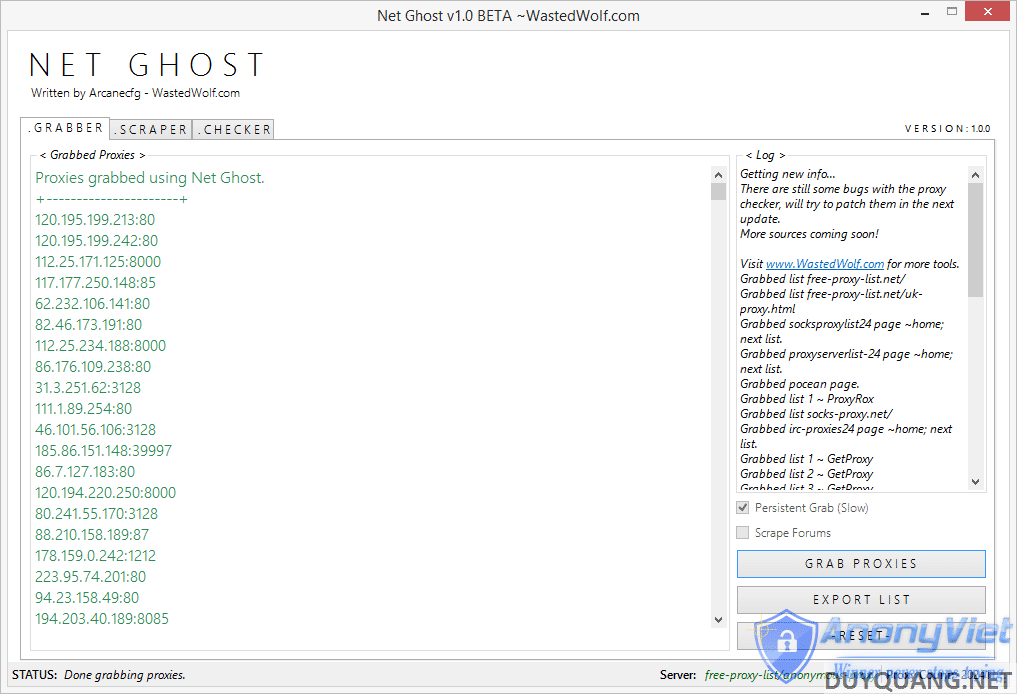Click the grabbed proxies list scroll-up arrow
Viewport: 1017px width, 694px height.
click(x=718, y=174)
